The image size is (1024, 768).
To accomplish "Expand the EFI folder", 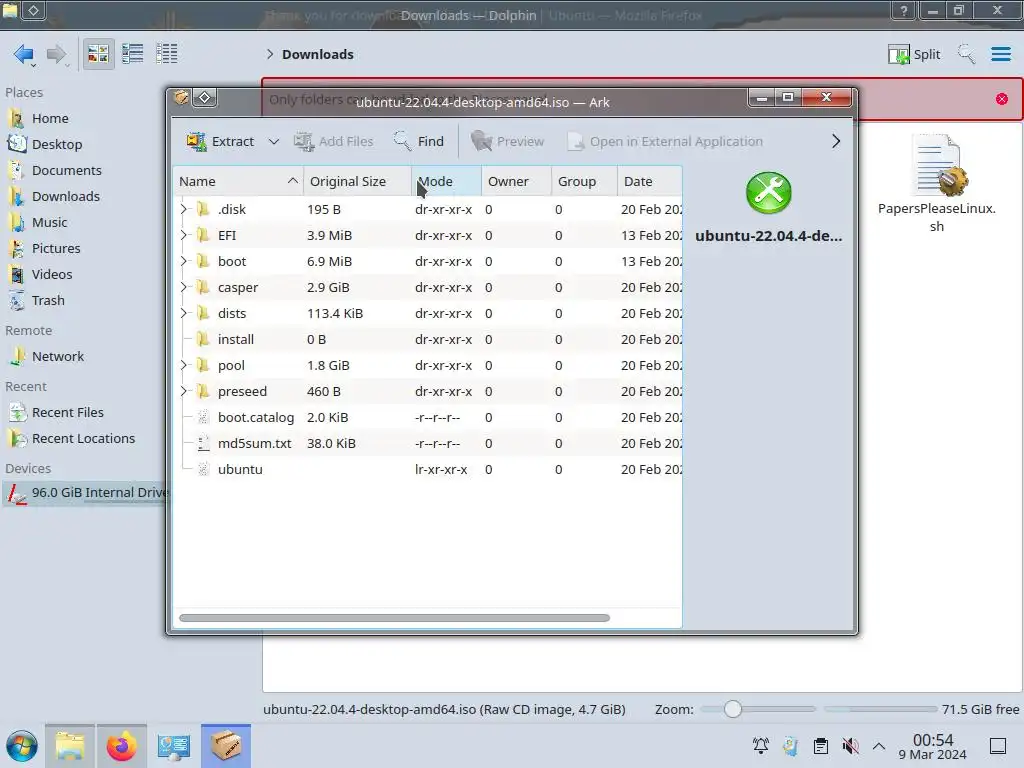I will (x=184, y=235).
